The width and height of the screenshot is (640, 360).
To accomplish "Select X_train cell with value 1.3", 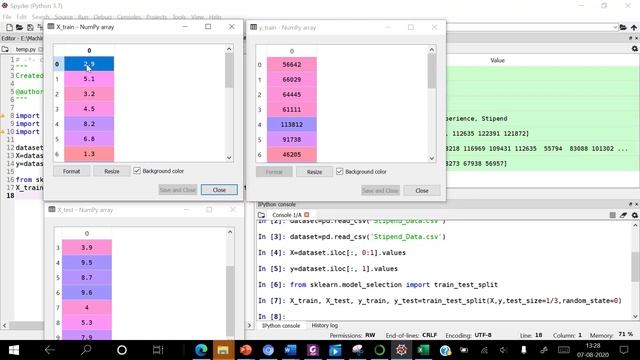I will tap(89, 154).
